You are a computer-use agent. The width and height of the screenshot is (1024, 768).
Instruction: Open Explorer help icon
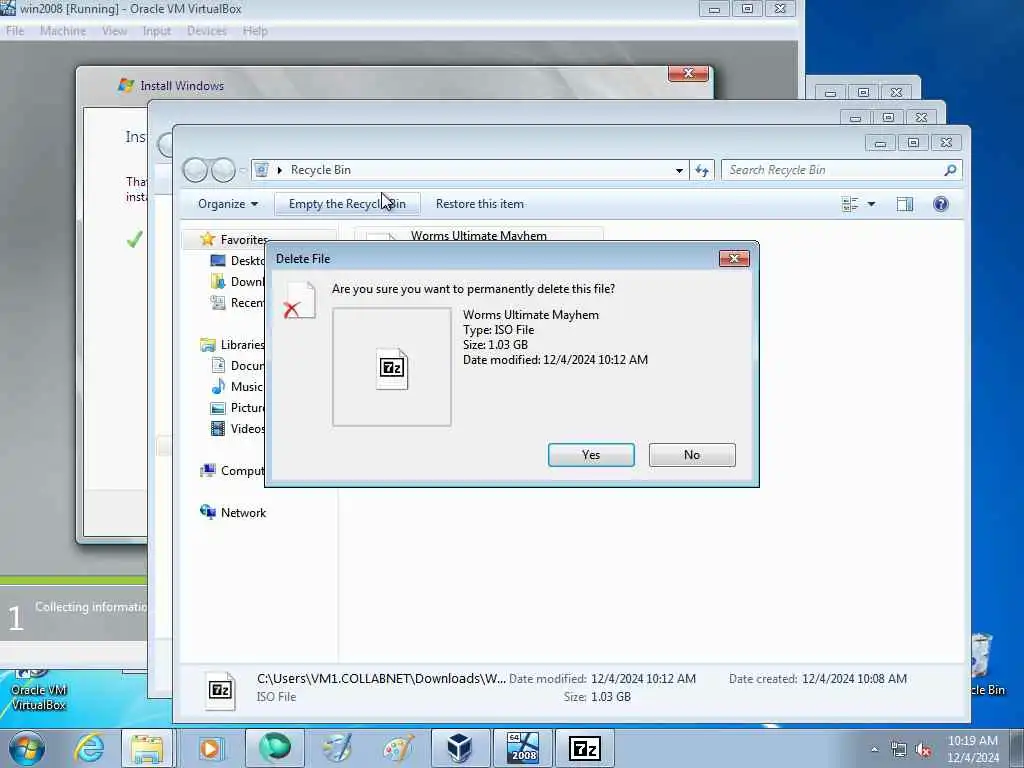coord(940,204)
